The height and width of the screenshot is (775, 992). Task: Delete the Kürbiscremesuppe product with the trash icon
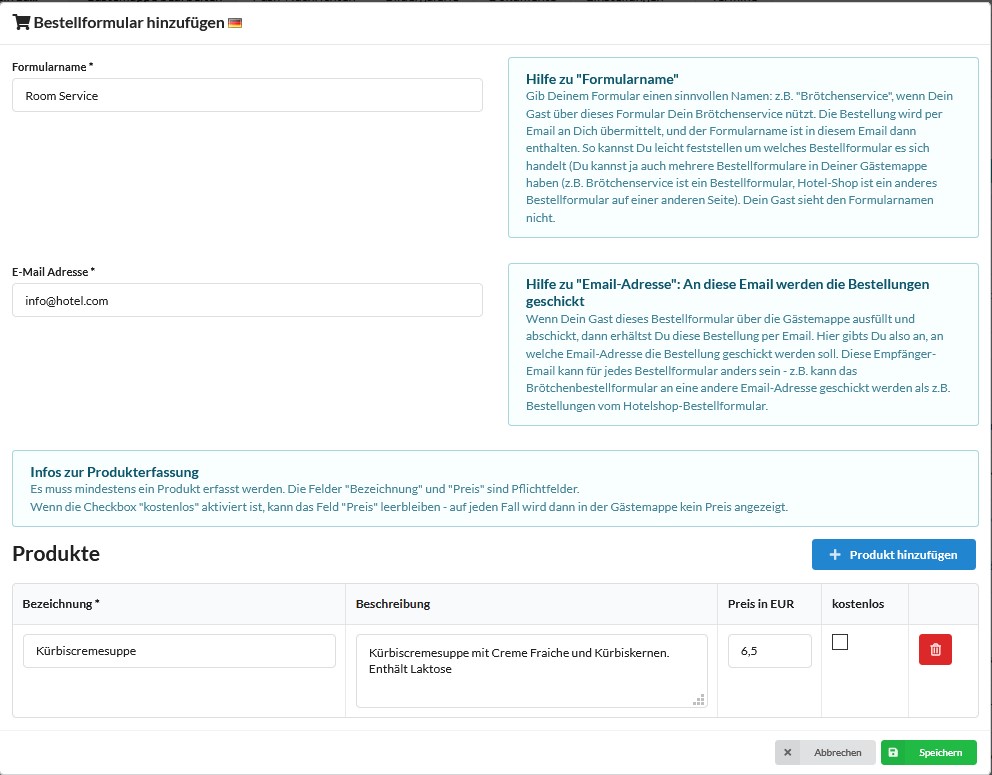(935, 650)
